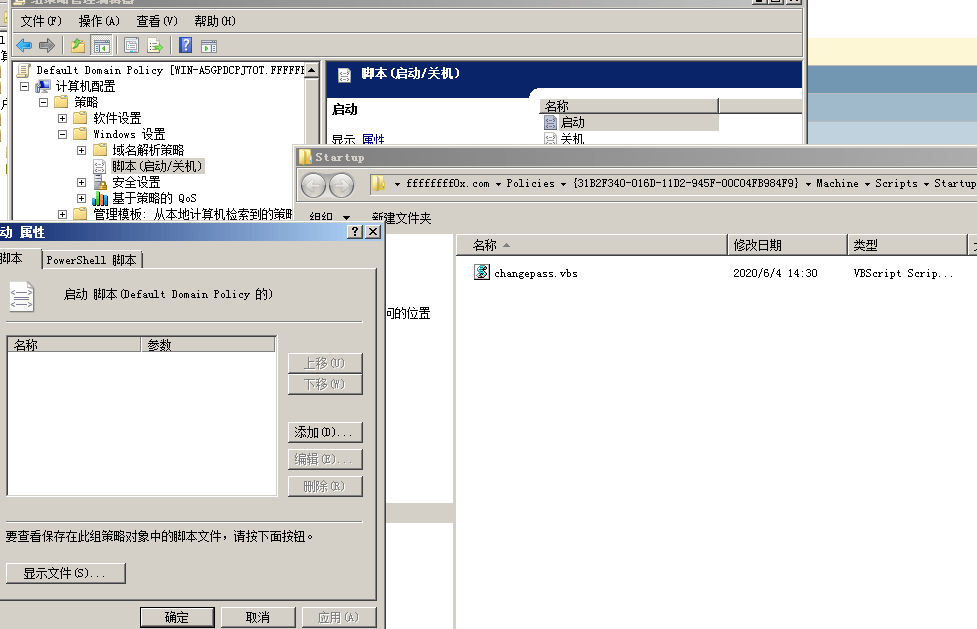Open the 组织 dropdown in Explorer toolbar

pos(330,218)
